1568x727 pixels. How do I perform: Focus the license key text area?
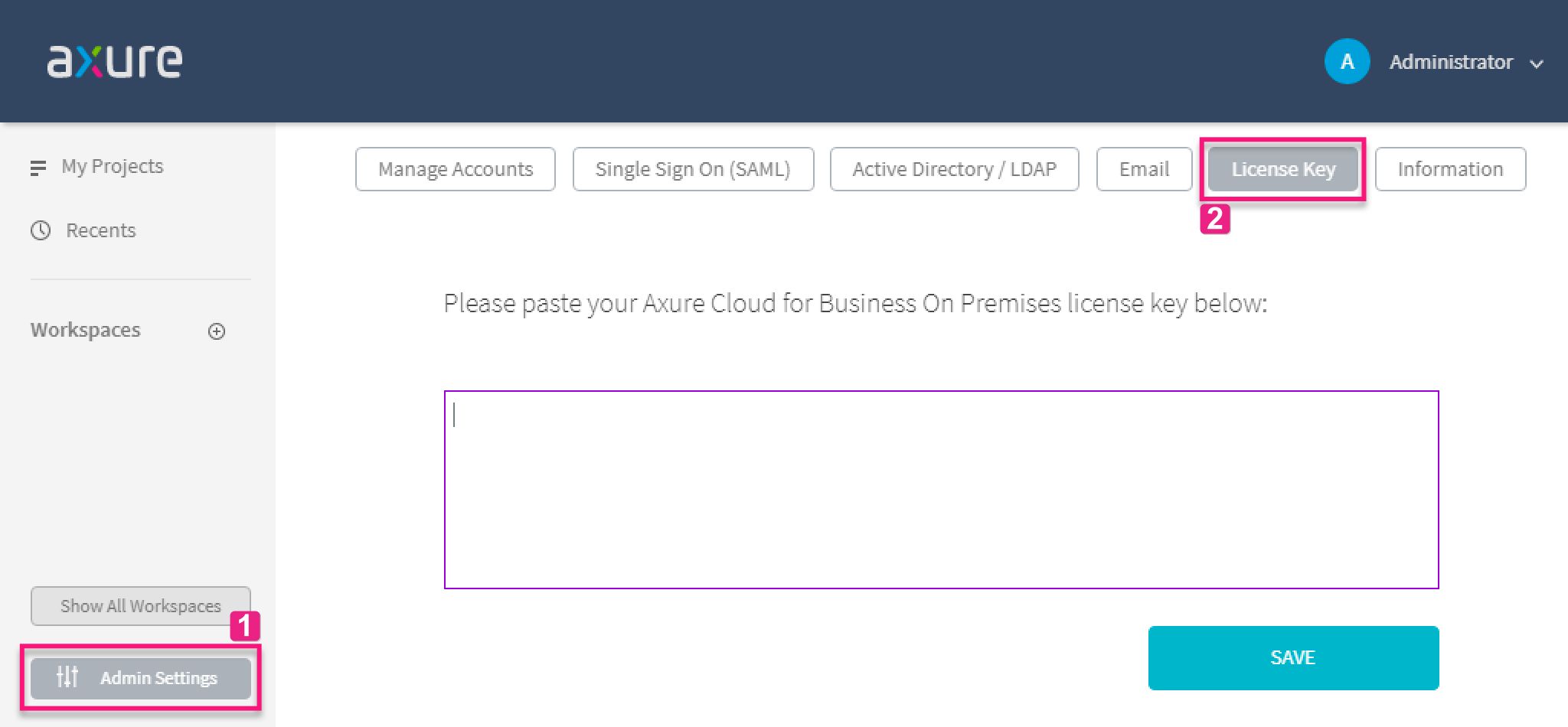tap(941, 490)
